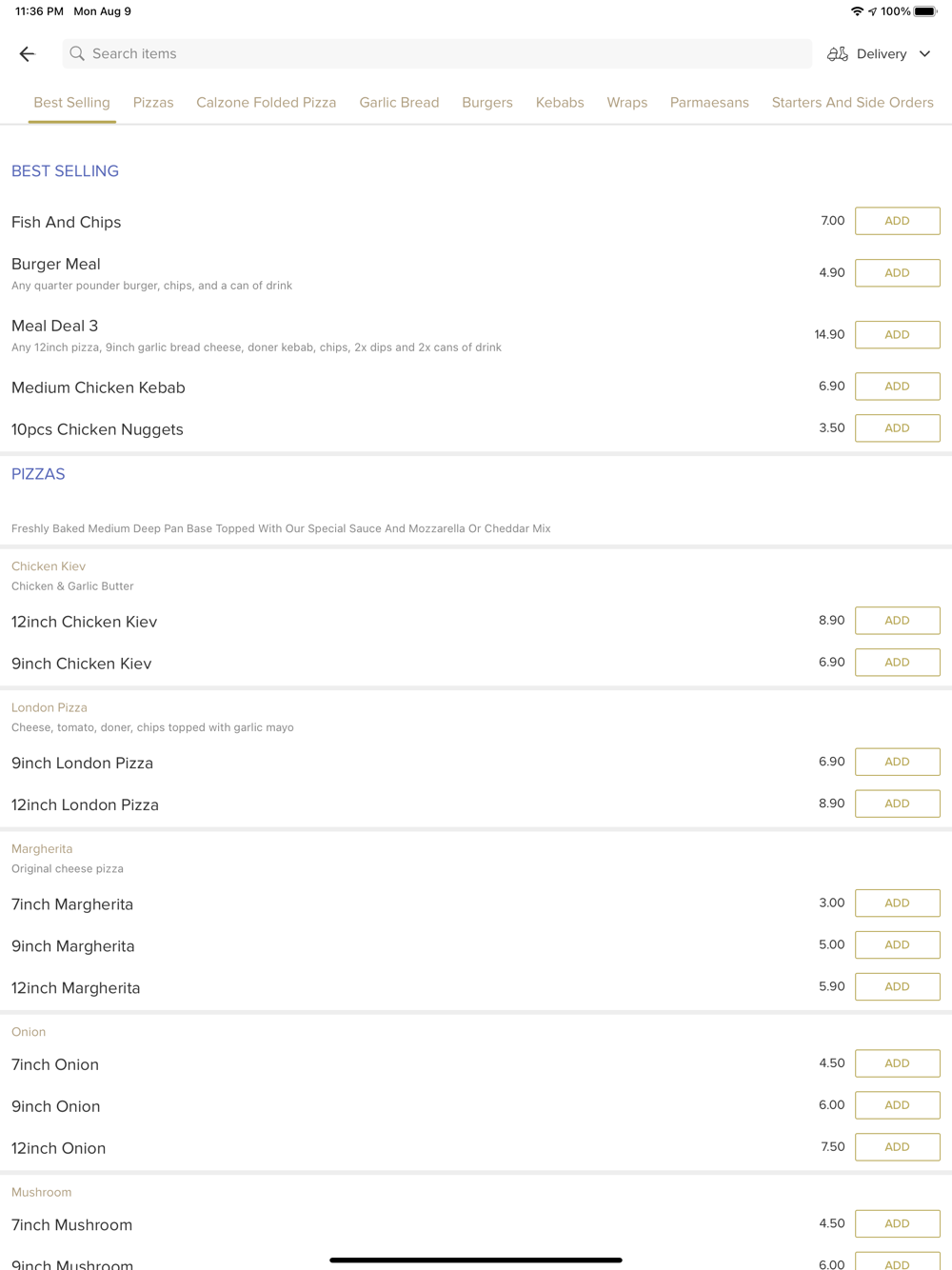Add Burger Meal to basket
Viewport: 952px width, 1270px height.
pyautogui.click(x=897, y=273)
